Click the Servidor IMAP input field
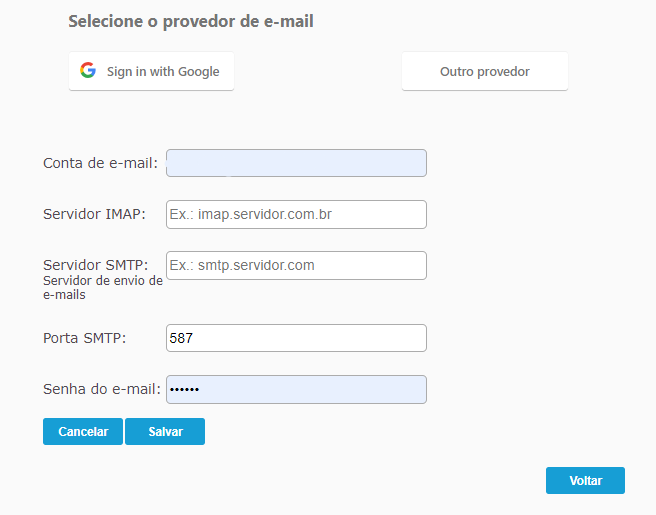The image size is (656, 515). click(296, 214)
